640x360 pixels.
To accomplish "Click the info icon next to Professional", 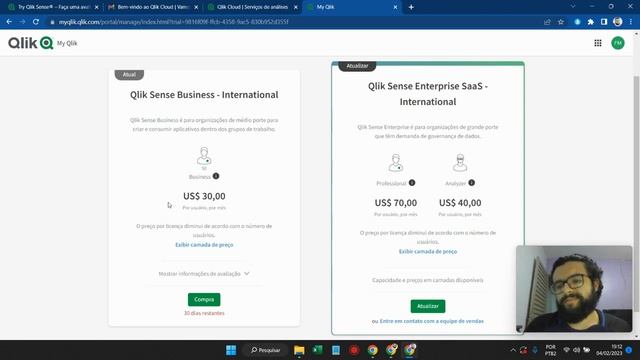I will coord(412,182).
